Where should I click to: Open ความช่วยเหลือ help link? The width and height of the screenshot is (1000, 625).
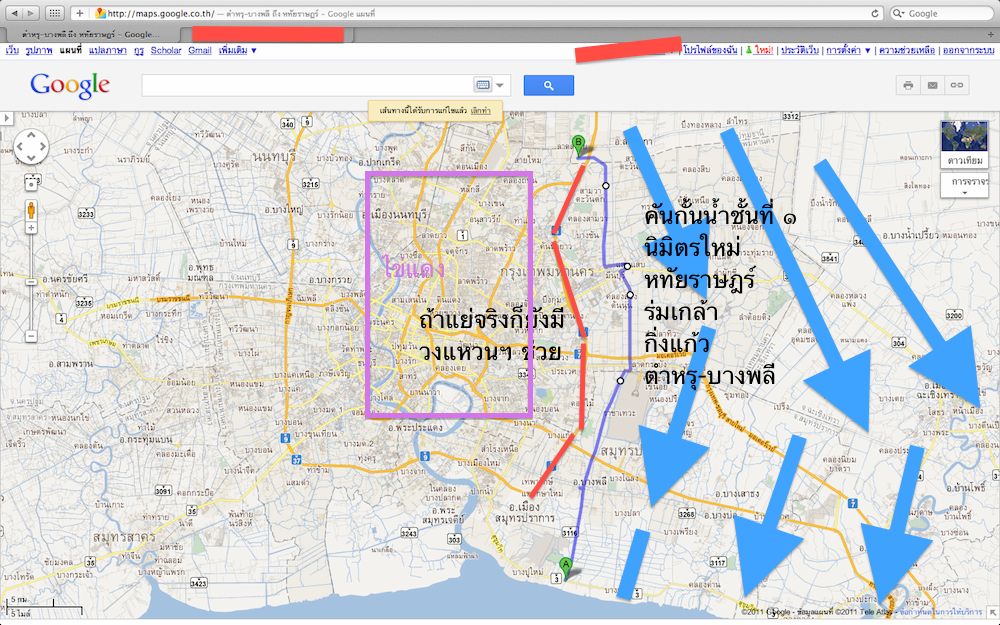pyautogui.click(x=907, y=50)
